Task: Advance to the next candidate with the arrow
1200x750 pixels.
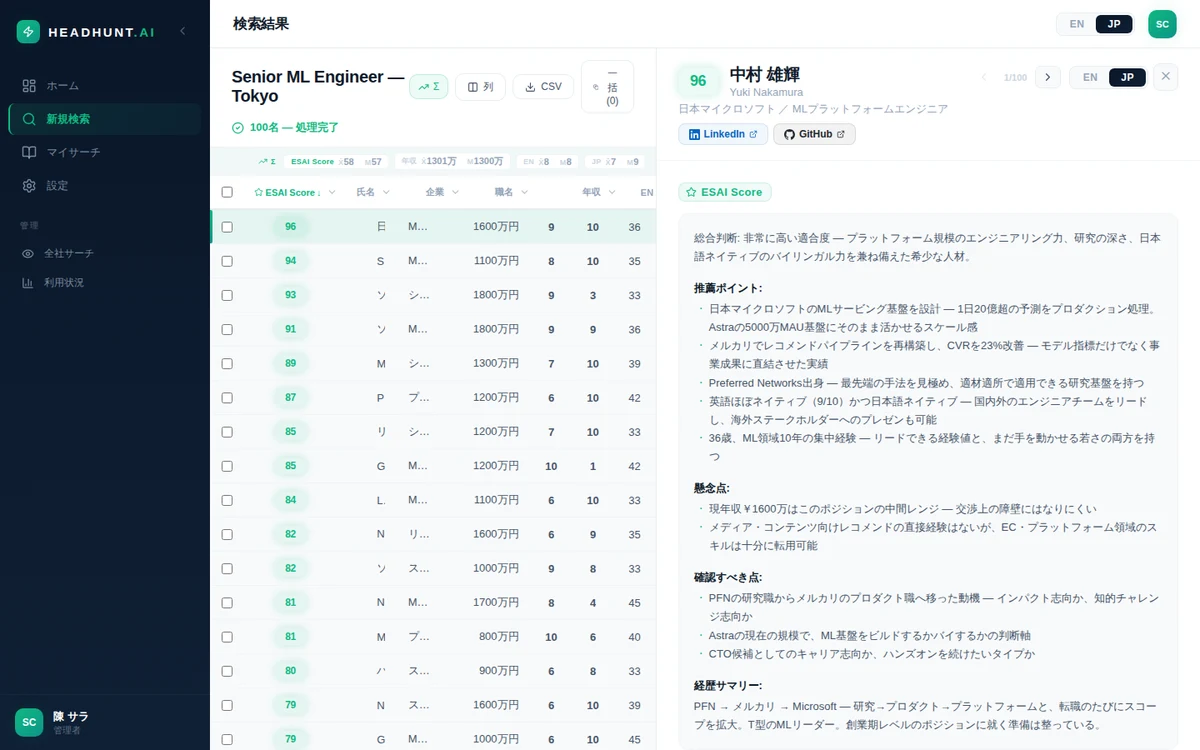Action: click(1046, 76)
